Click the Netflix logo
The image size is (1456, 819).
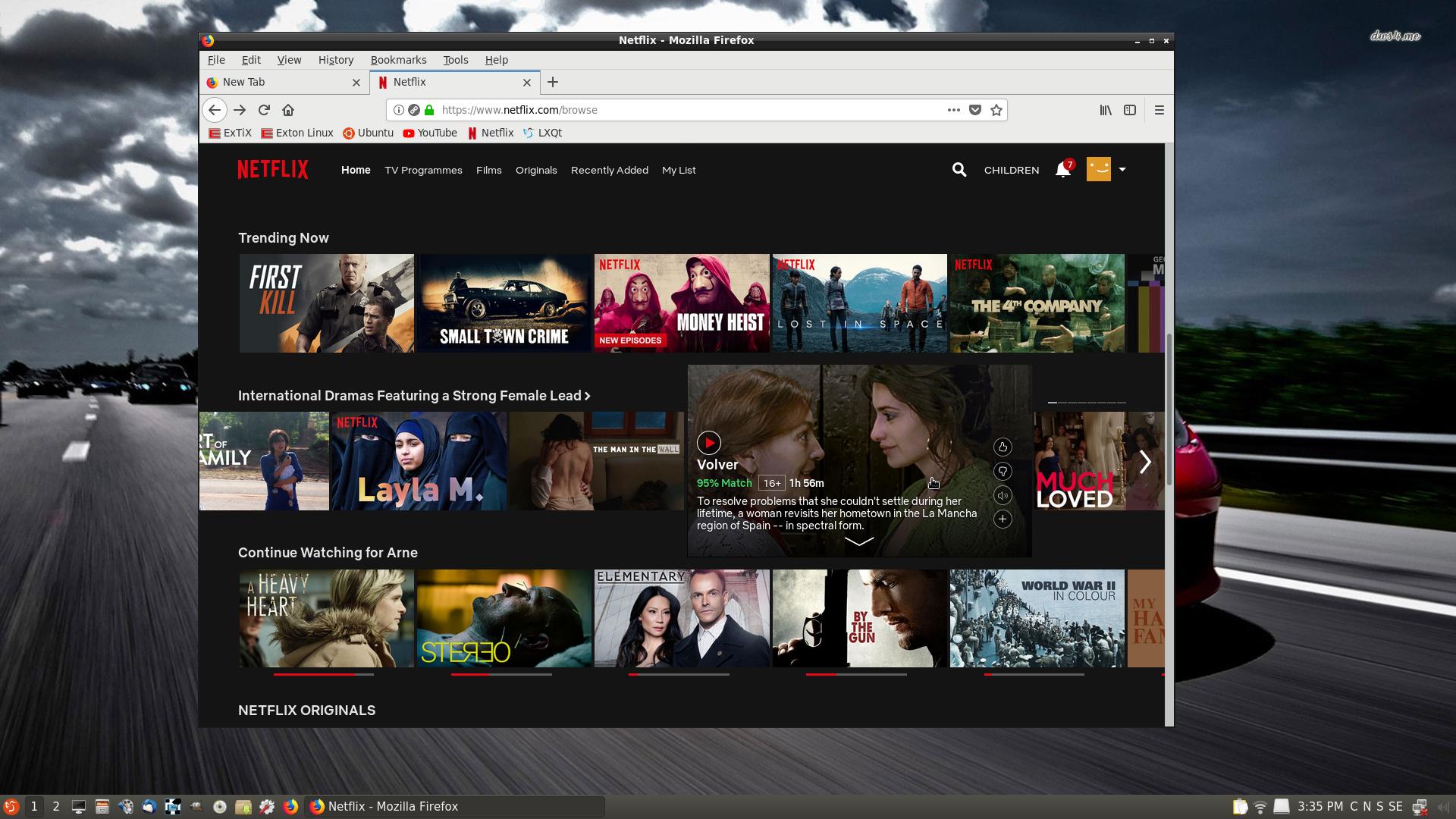click(x=273, y=169)
